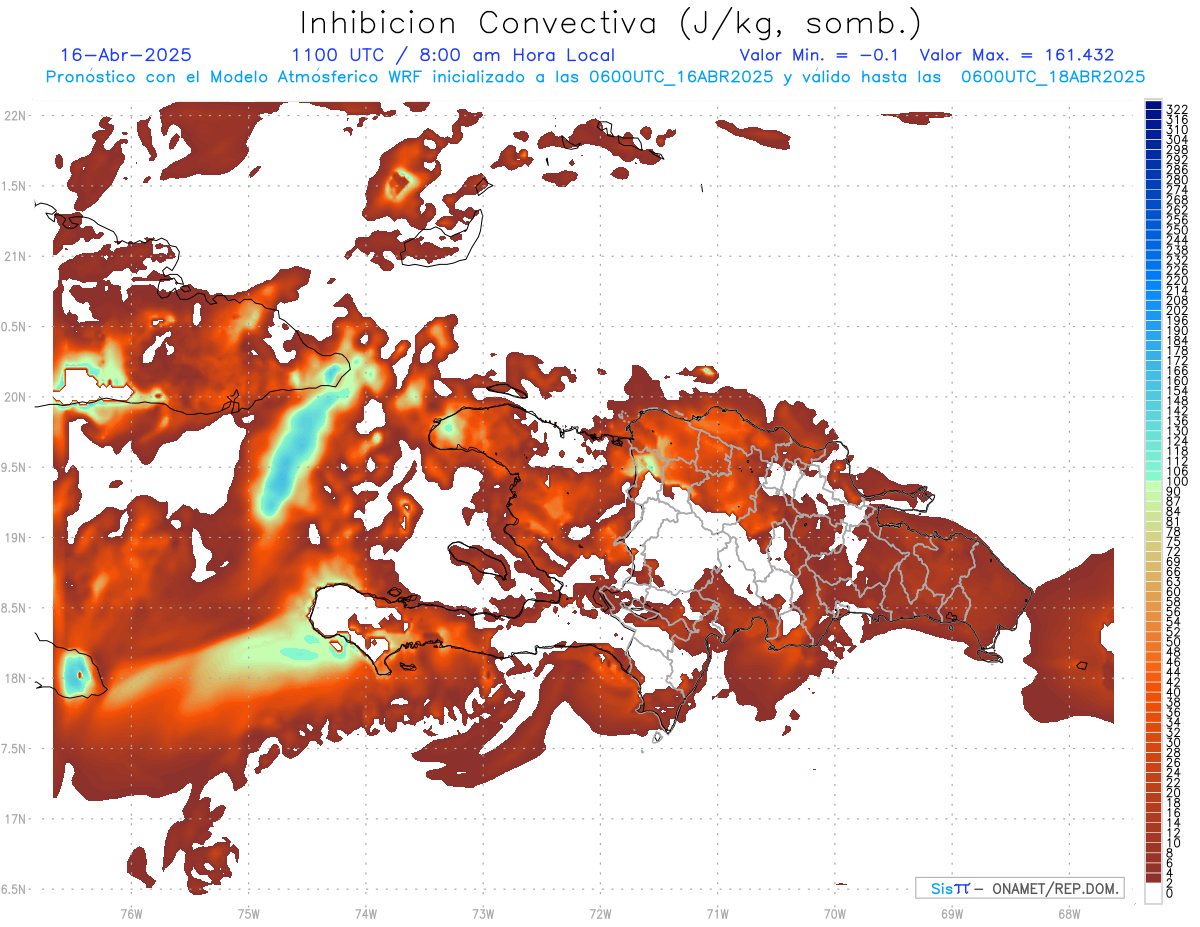Click the "21N" latitude label
Image resolution: width=1200 pixels, height=927 pixels.
coord(15,257)
